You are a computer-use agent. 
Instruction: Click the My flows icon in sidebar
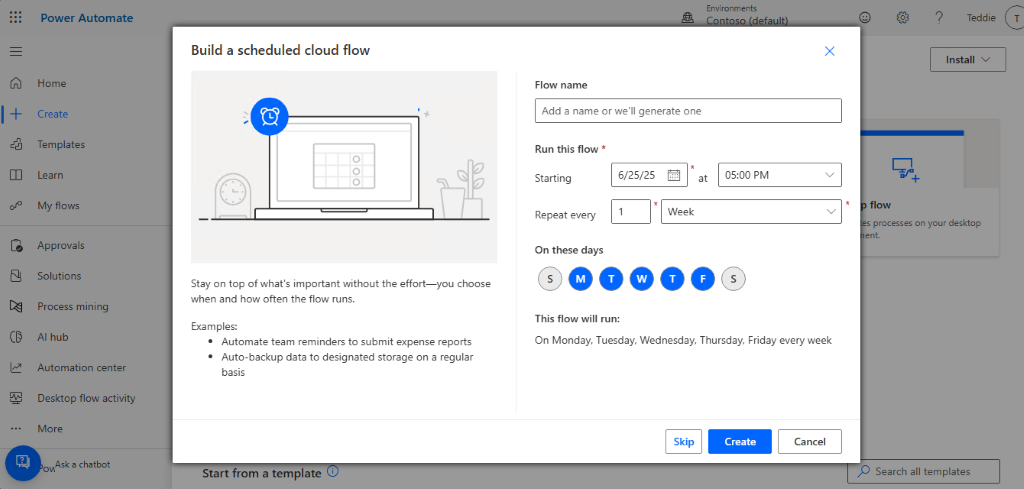[x=16, y=206]
